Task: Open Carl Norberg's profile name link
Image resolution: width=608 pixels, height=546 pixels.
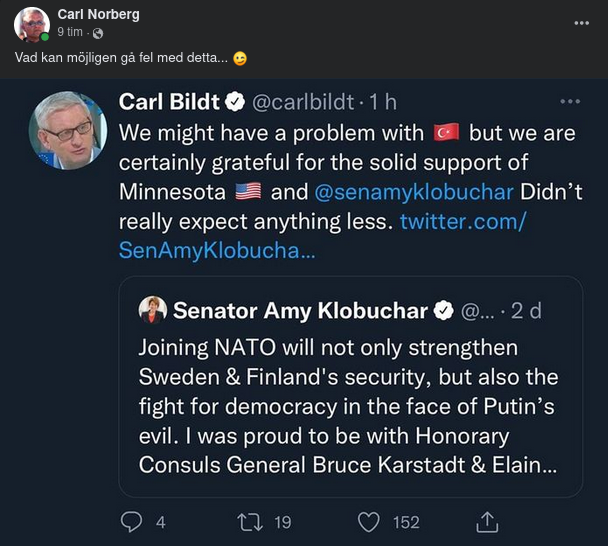Action: (x=98, y=14)
